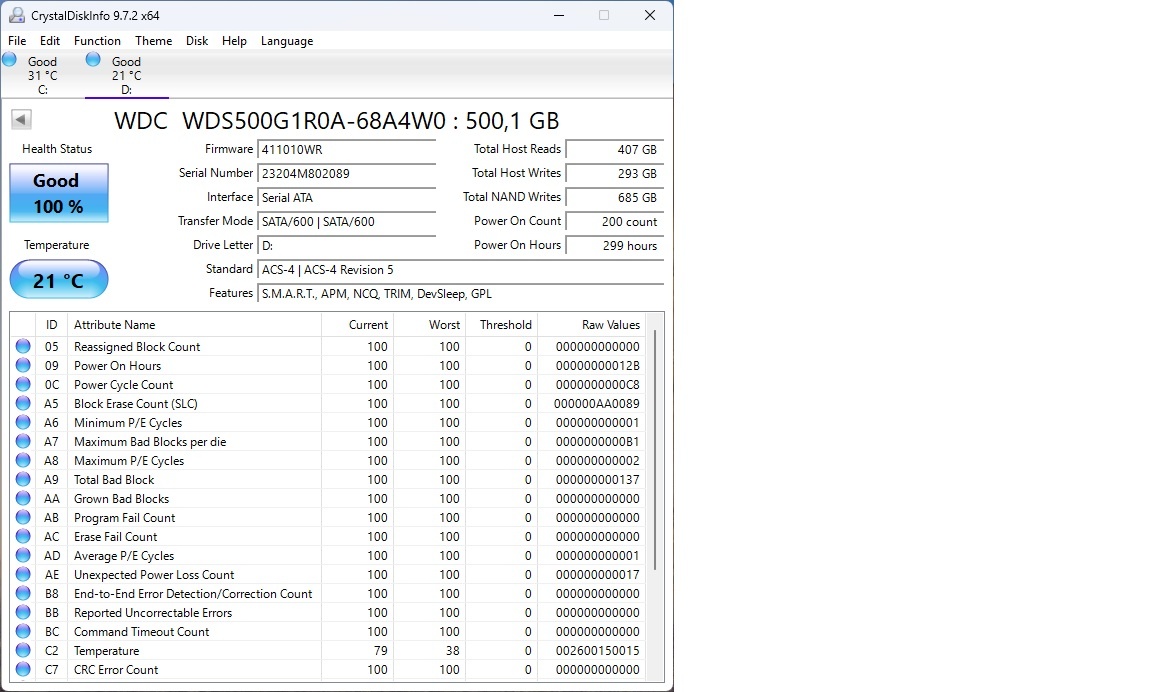
Task: Click the status dot for Command Timeout Count
Action: (x=22, y=632)
